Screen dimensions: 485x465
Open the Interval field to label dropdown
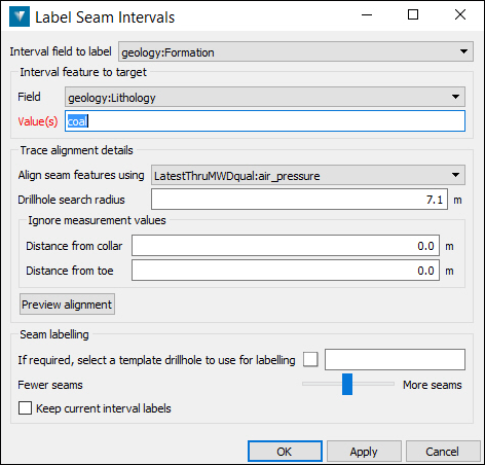(x=296, y=52)
